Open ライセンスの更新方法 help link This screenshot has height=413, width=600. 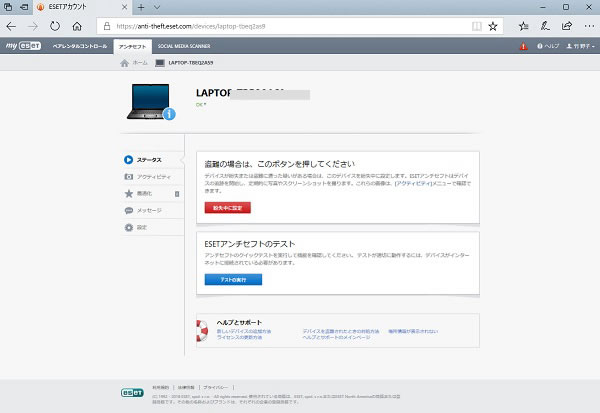point(240,337)
